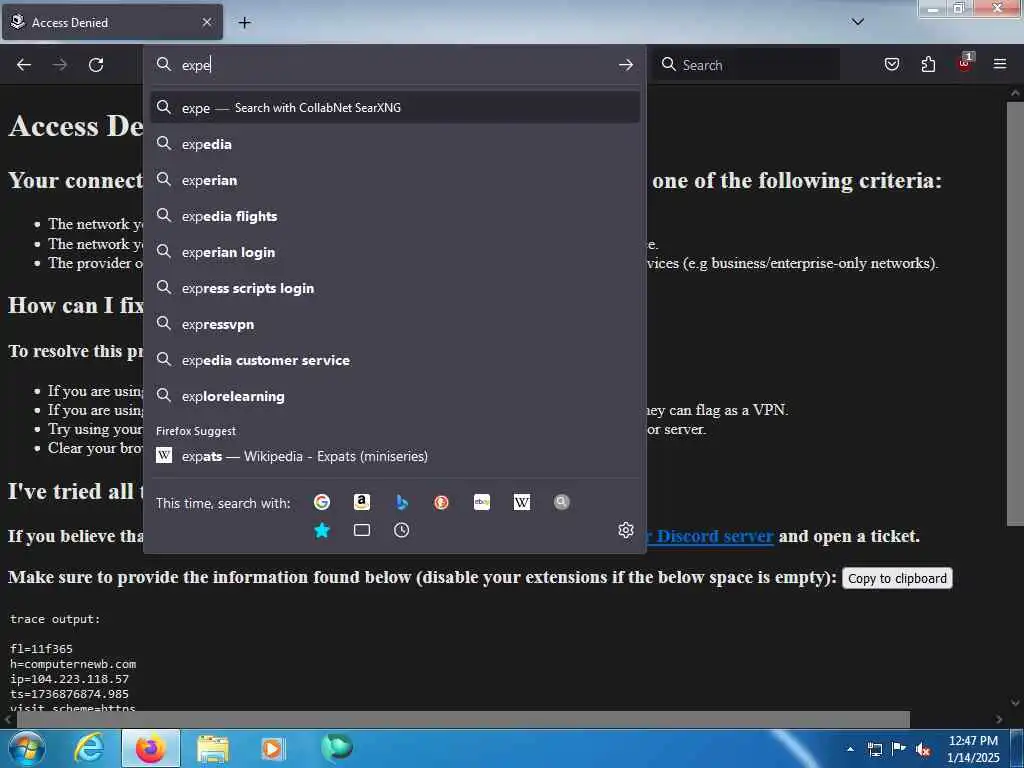This screenshot has width=1024, height=768.
Task: Launch Internet Explorer from the taskbar
Action: (89, 748)
